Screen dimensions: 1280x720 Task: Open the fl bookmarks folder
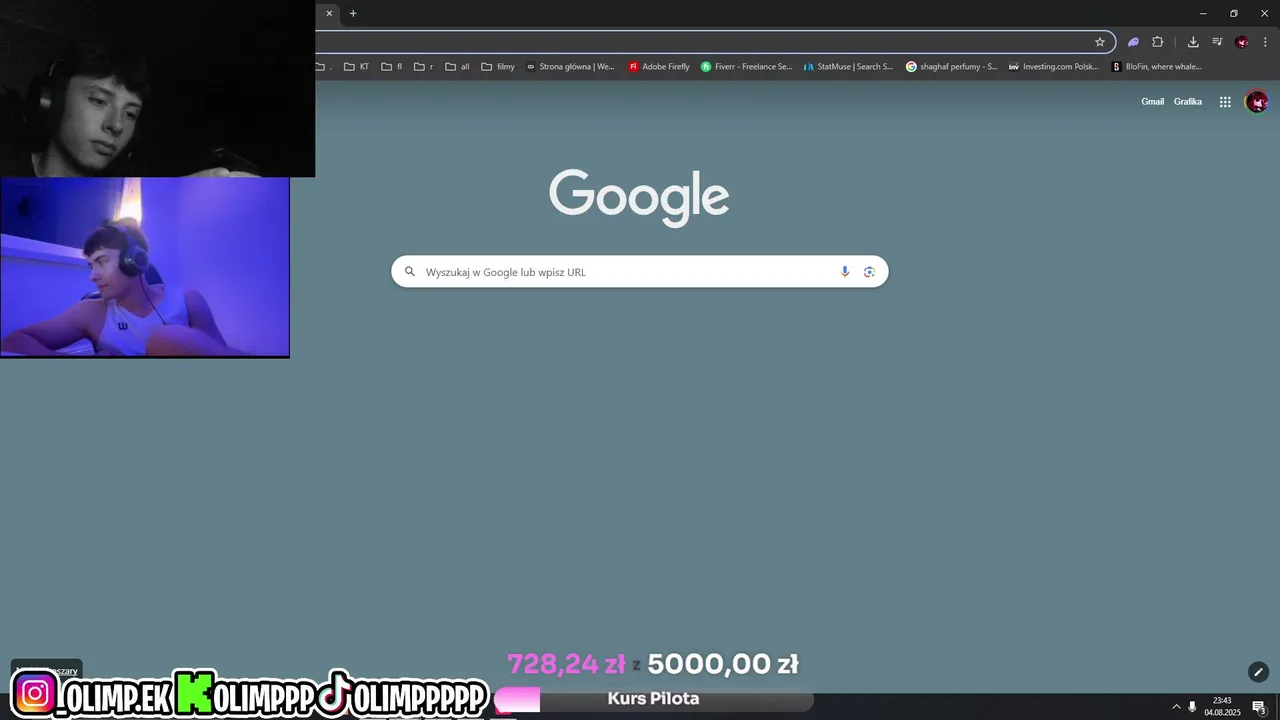[x=392, y=67]
